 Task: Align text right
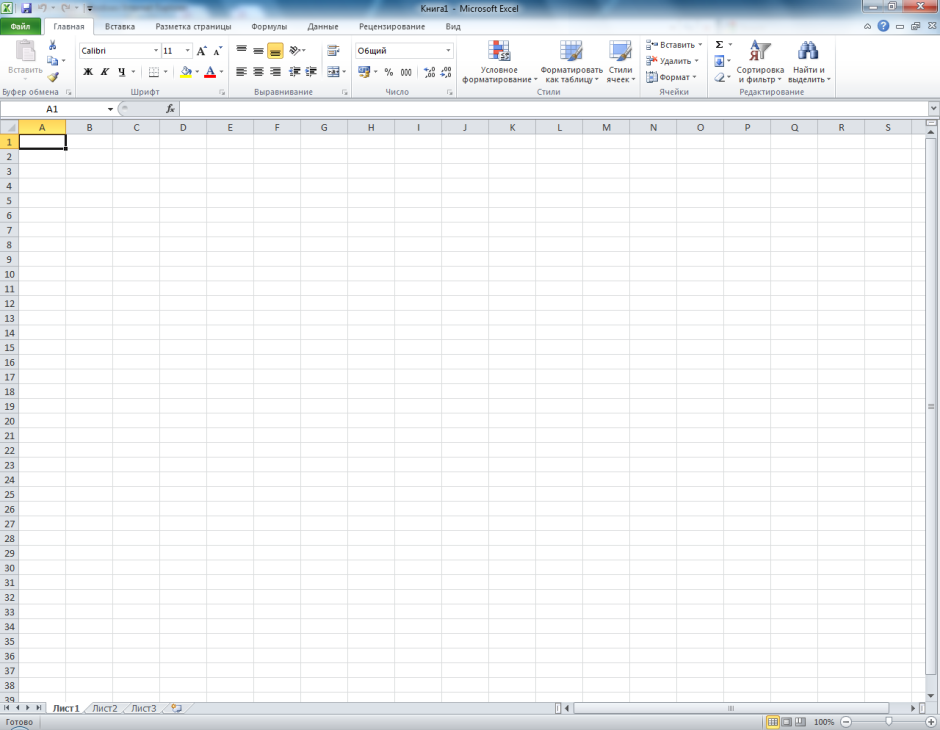pos(275,72)
